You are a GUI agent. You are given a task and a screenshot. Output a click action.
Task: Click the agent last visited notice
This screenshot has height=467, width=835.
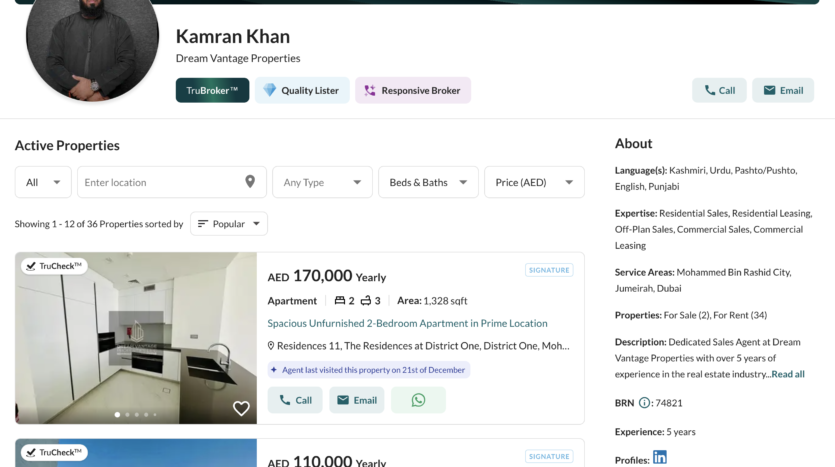[x=369, y=370]
